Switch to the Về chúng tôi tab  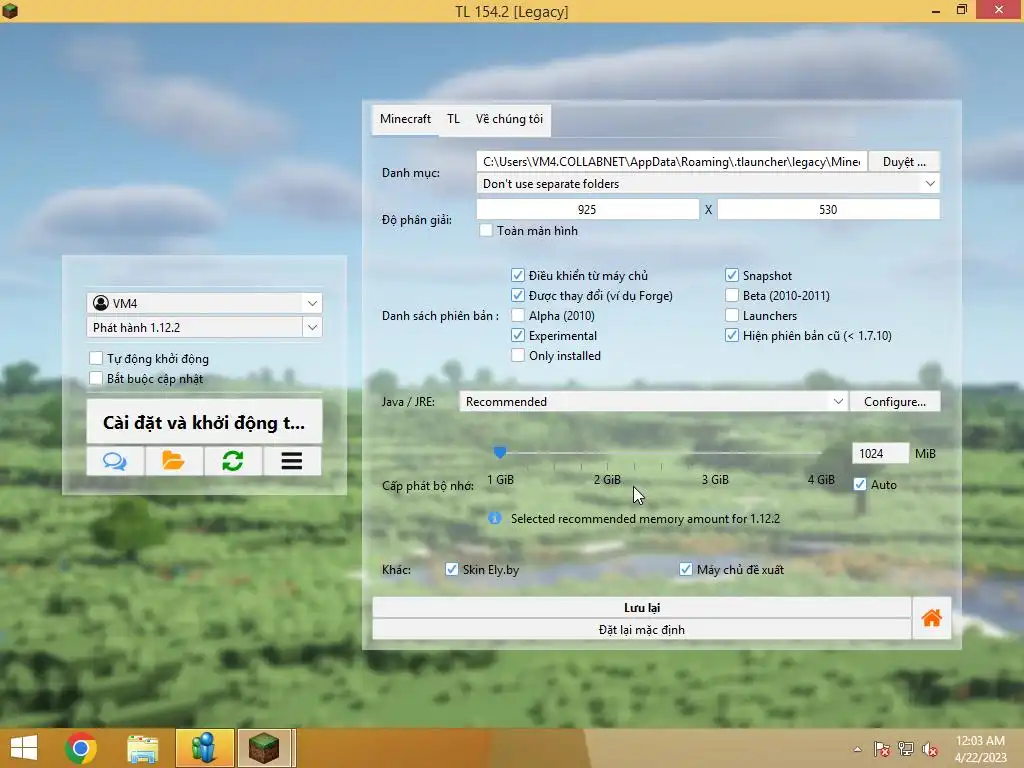[509, 119]
